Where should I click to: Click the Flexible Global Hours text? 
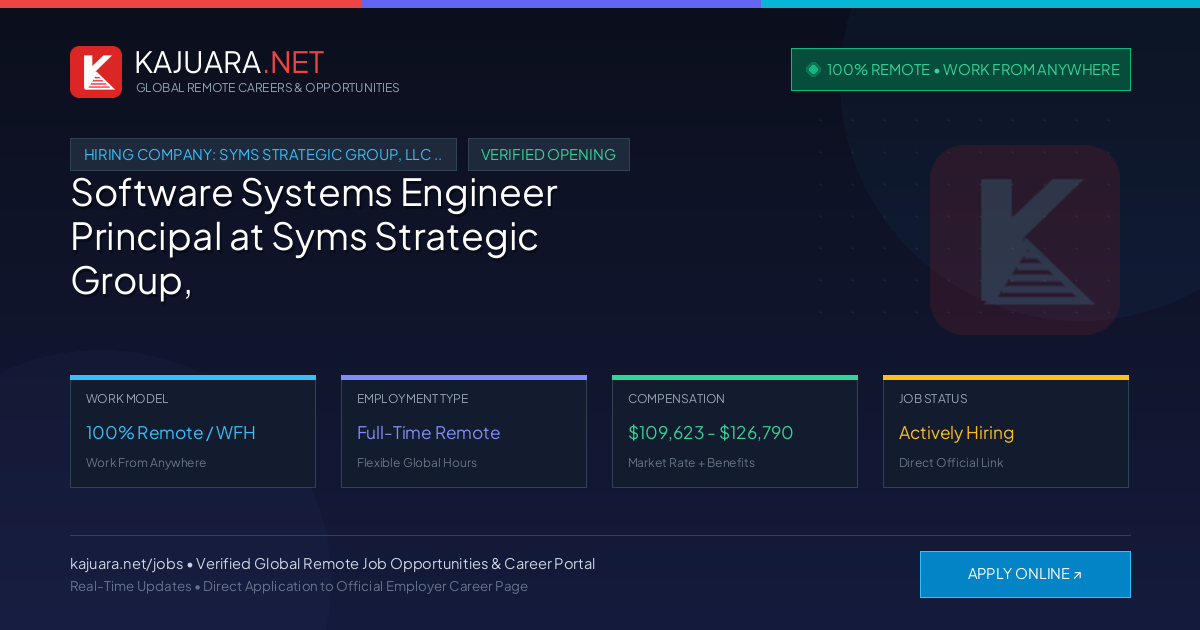pos(417,463)
